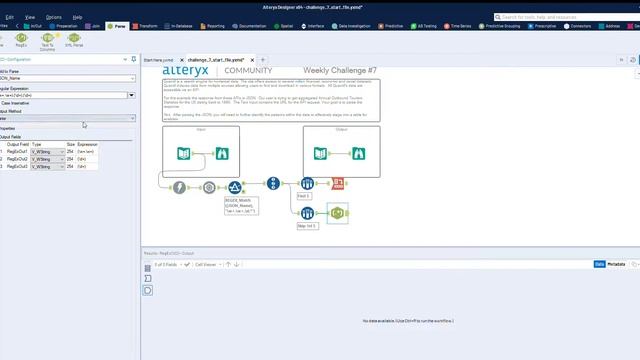Open the 3 of 3 Fields dropdown
The width and height of the screenshot is (640, 360).
click(x=168, y=264)
